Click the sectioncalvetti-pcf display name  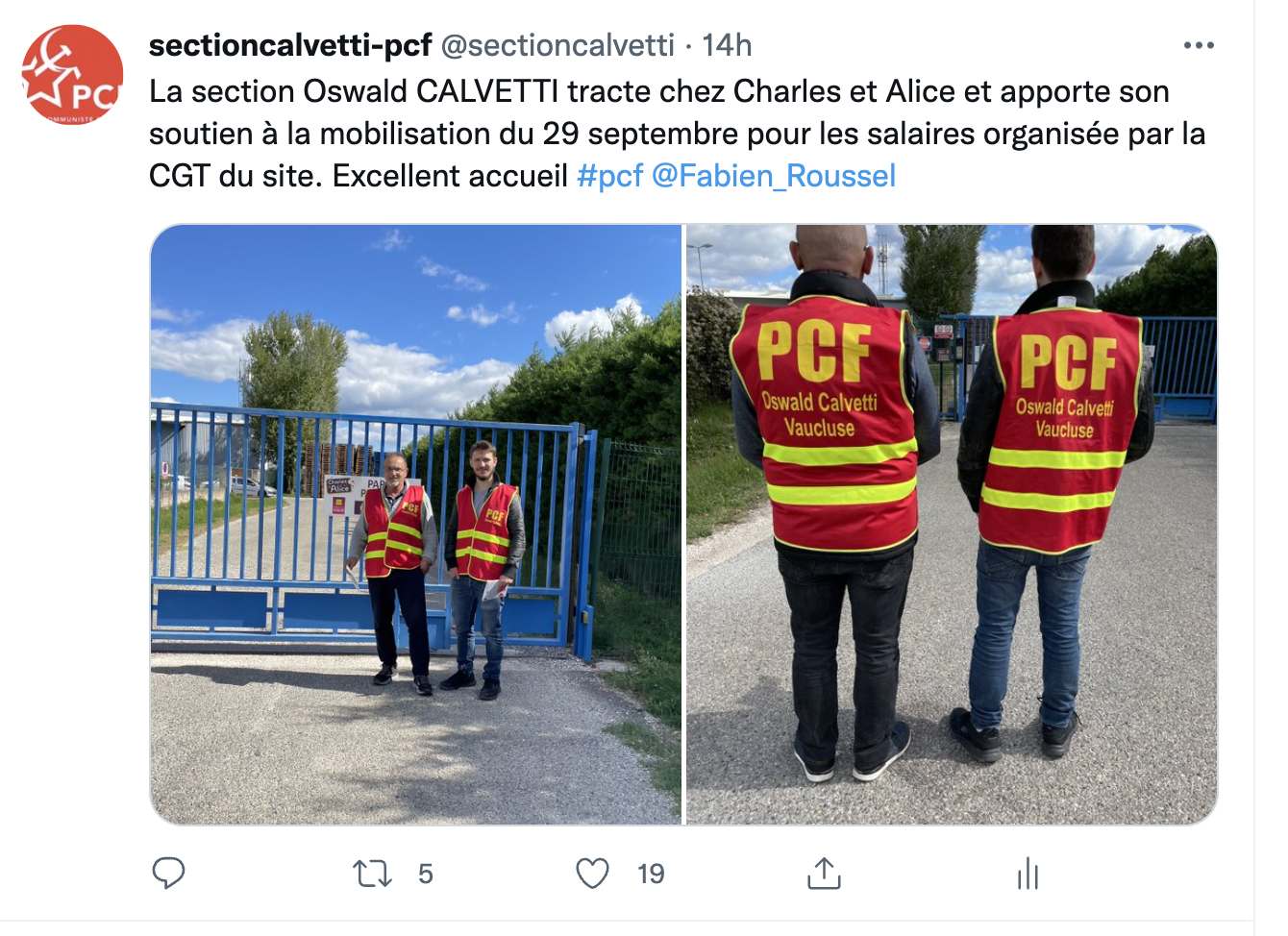pyautogui.click(x=290, y=45)
